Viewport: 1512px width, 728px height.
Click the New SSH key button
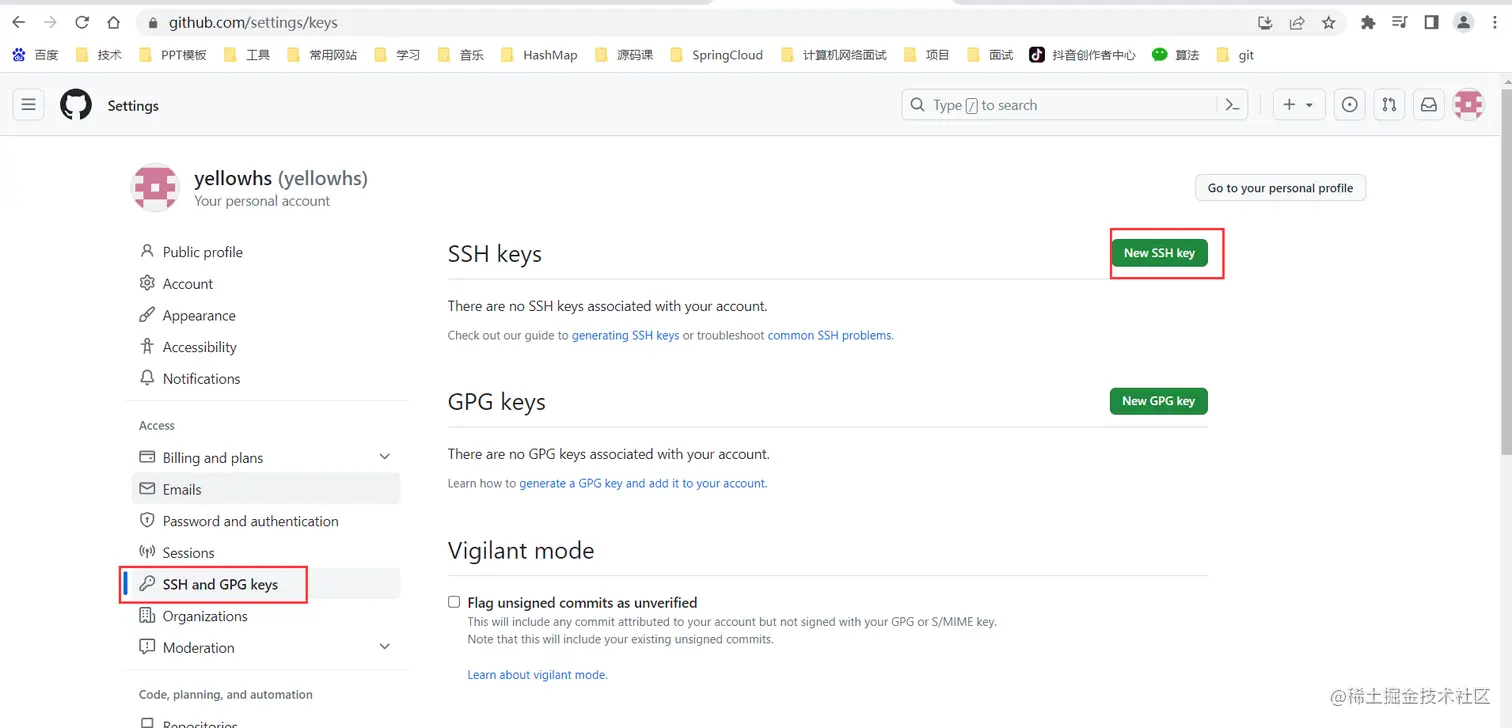click(1159, 253)
